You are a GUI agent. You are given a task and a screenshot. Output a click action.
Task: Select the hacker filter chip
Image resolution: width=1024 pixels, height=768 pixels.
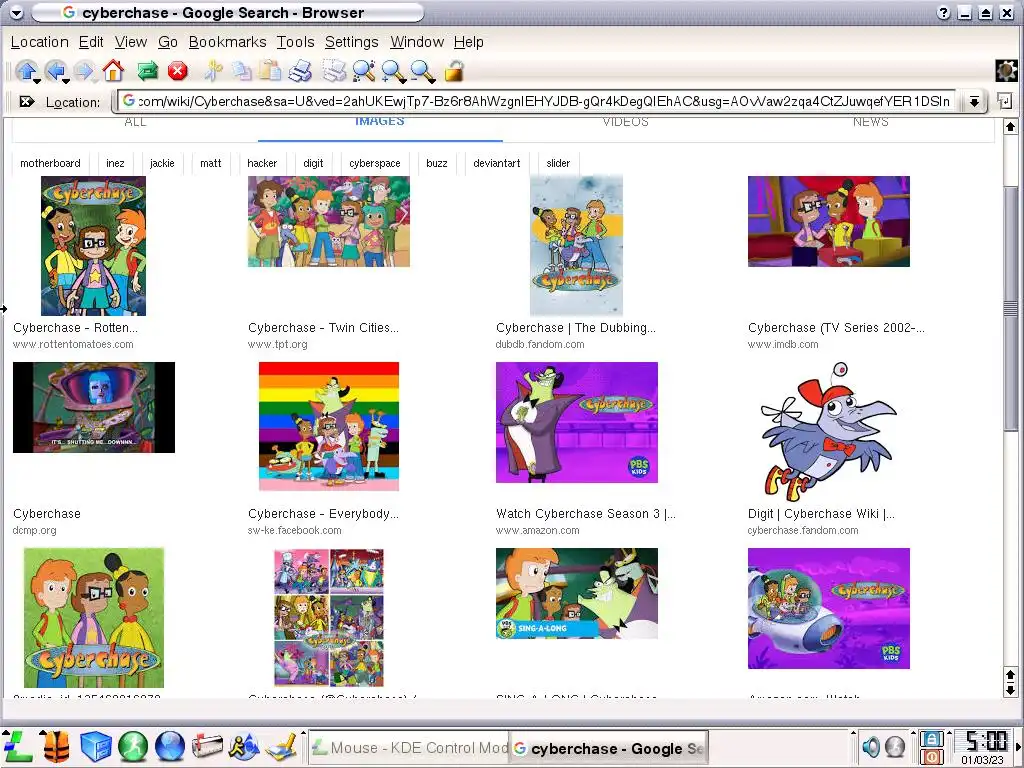pos(262,163)
